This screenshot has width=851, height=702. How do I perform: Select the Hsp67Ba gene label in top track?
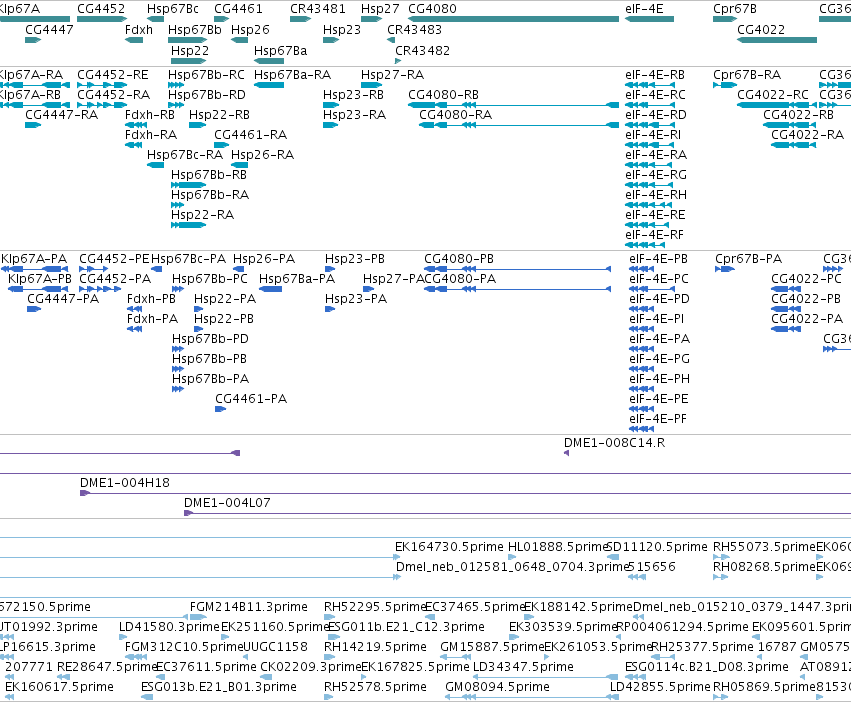coord(281,50)
